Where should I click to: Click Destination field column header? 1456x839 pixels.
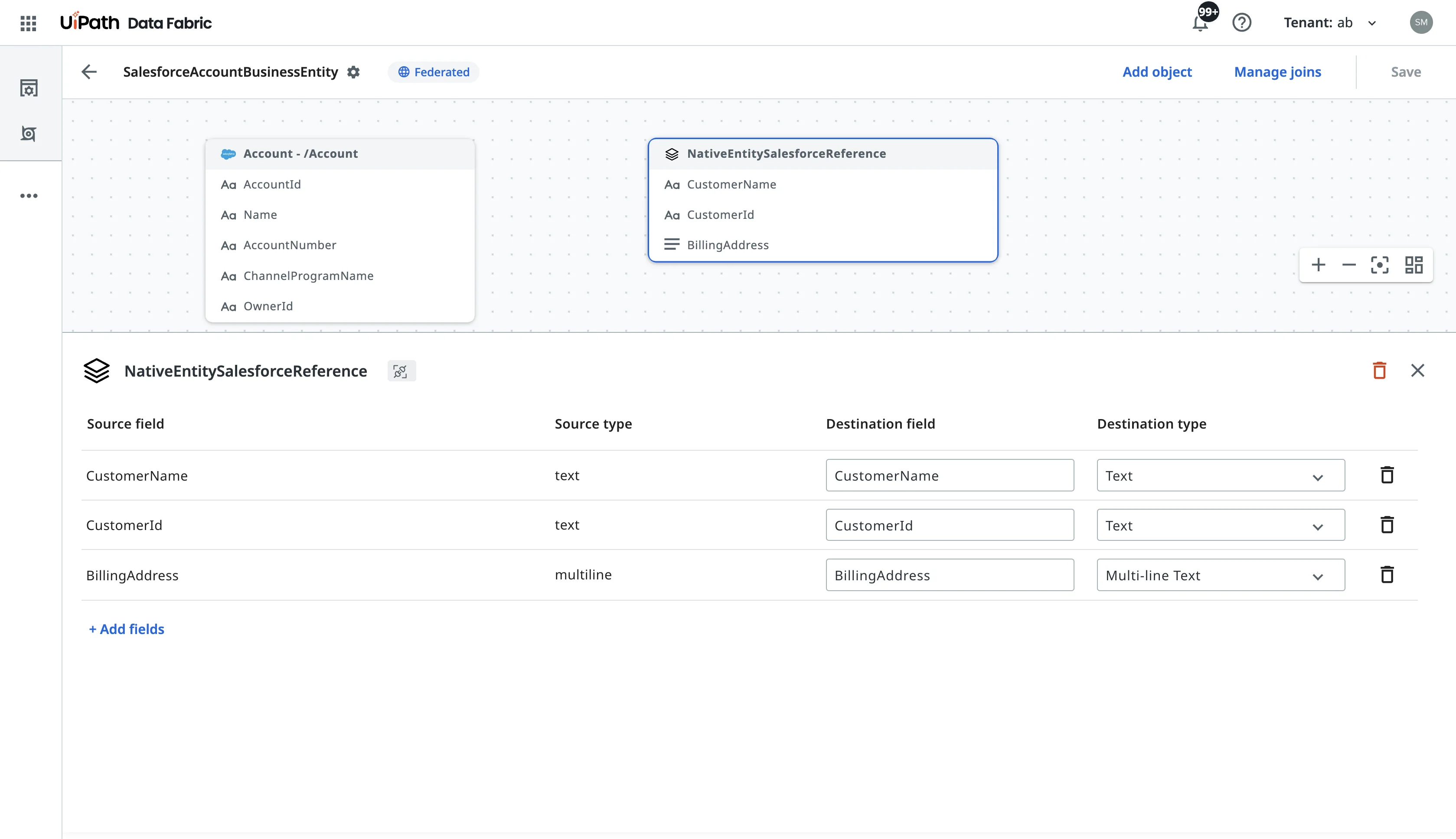pos(880,424)
